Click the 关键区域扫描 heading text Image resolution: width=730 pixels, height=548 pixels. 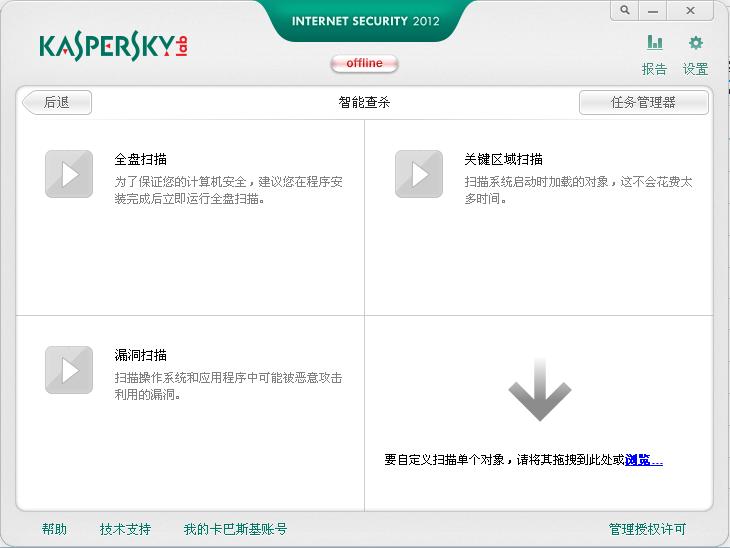503,159
